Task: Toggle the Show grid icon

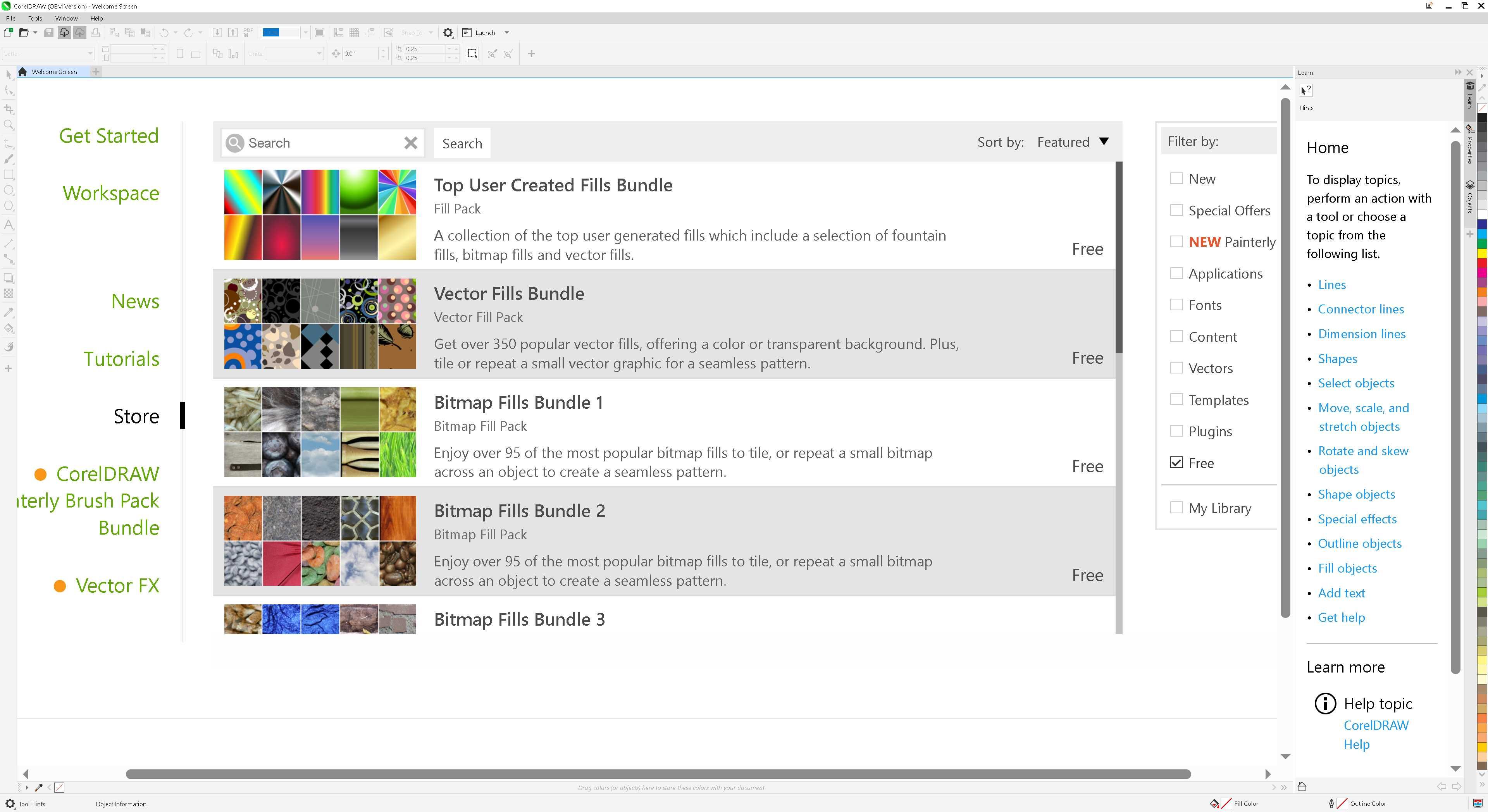Action: pos(354,33)
